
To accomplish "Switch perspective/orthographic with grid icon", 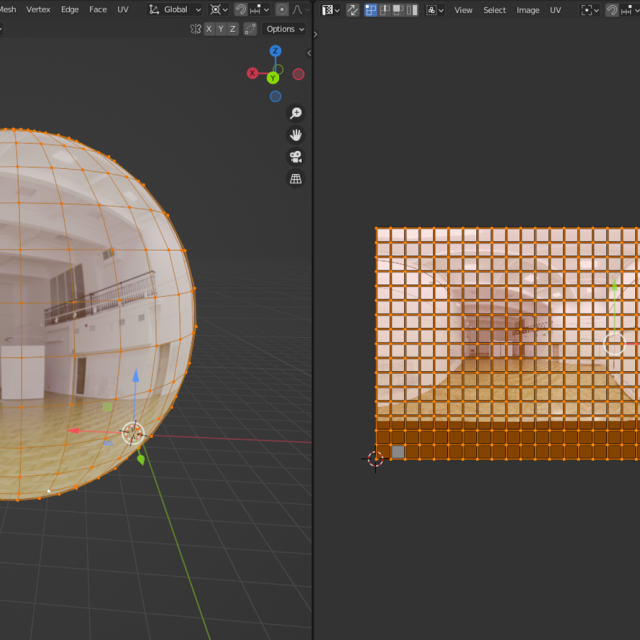I will (295, 179).
